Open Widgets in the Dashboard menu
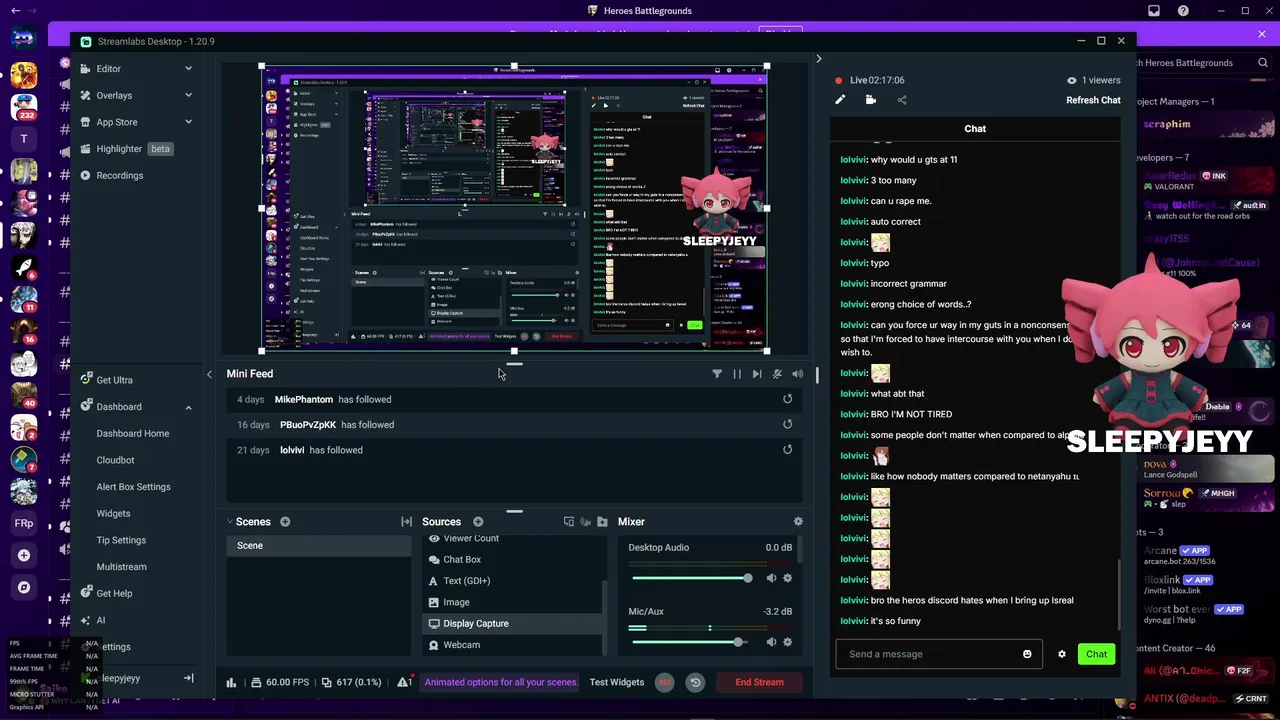Viewport: 1280px width, 720px height. (x=113, y=513)
